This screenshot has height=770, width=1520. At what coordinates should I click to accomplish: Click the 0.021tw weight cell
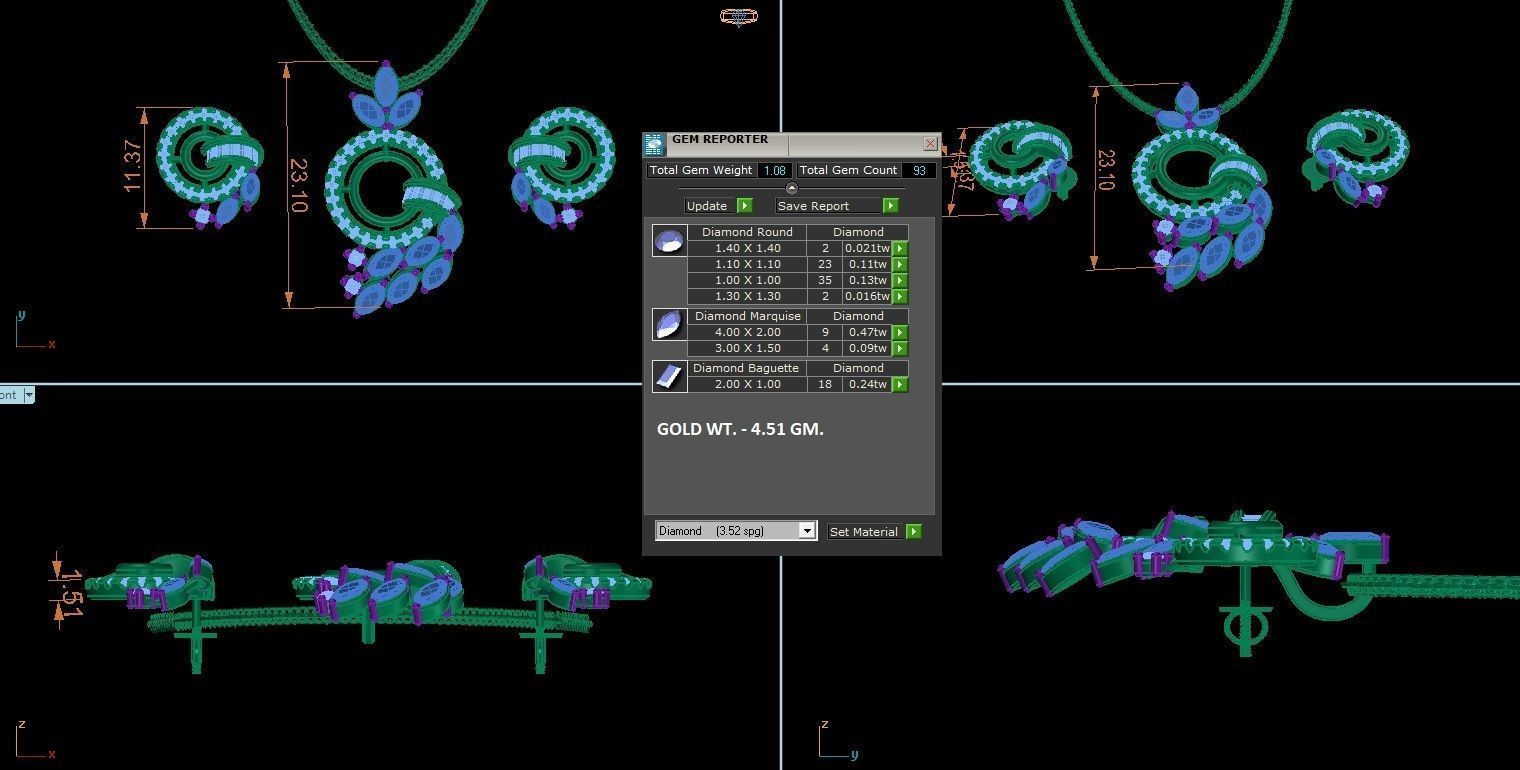pyautogui.click(x=867, y=248)
